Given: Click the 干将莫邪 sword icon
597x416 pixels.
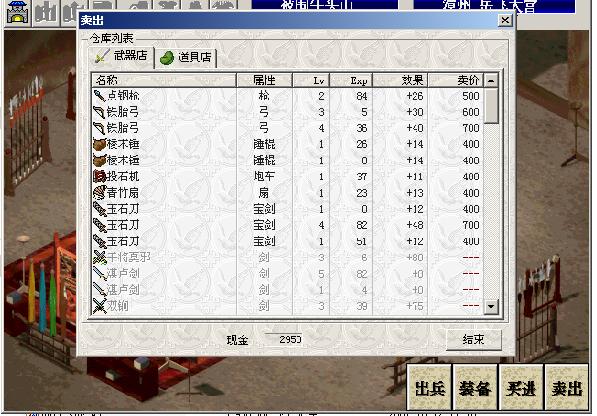Looking at the screenshot, I should tap(99, 257).
